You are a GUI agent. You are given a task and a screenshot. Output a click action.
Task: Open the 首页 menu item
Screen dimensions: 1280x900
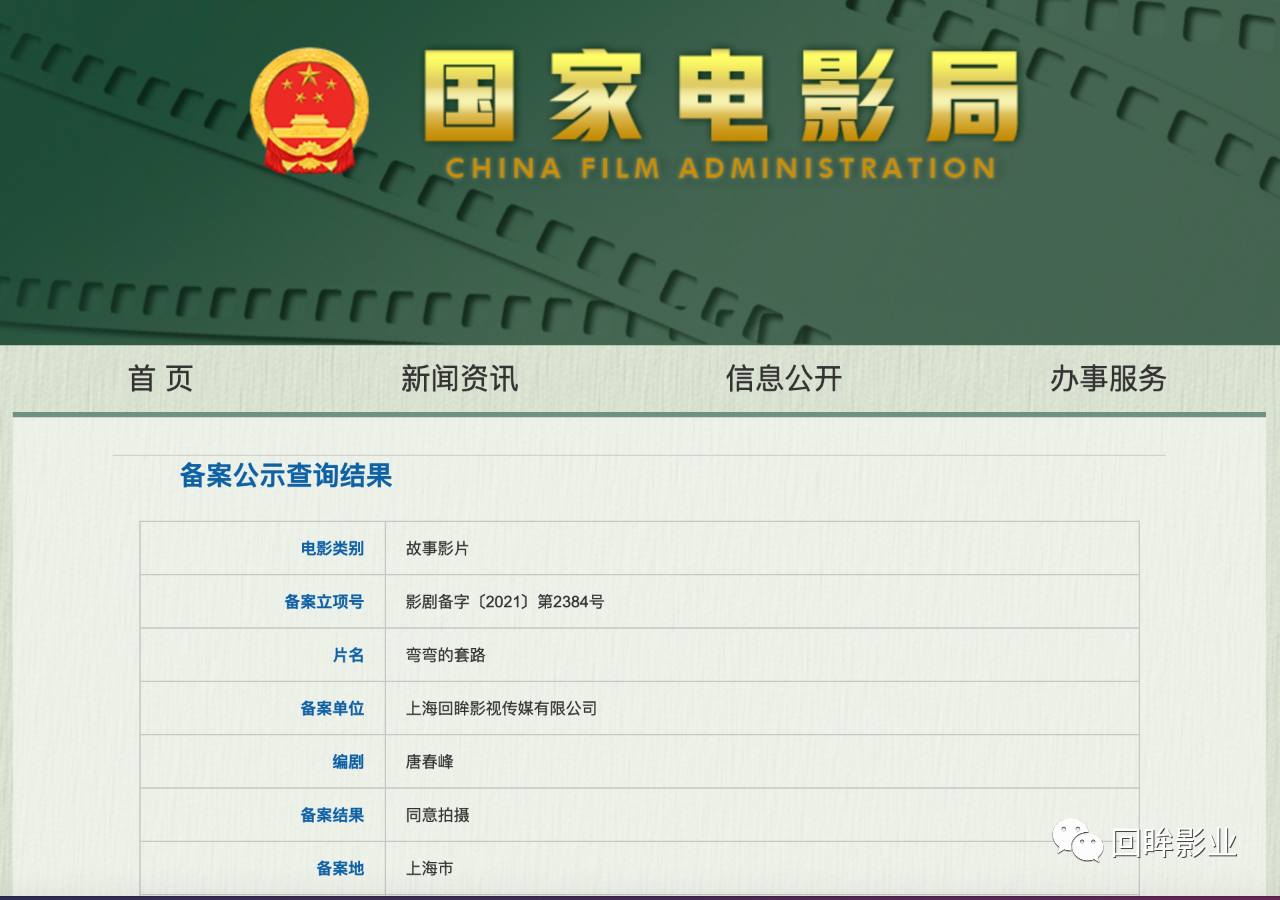[160, 378]
